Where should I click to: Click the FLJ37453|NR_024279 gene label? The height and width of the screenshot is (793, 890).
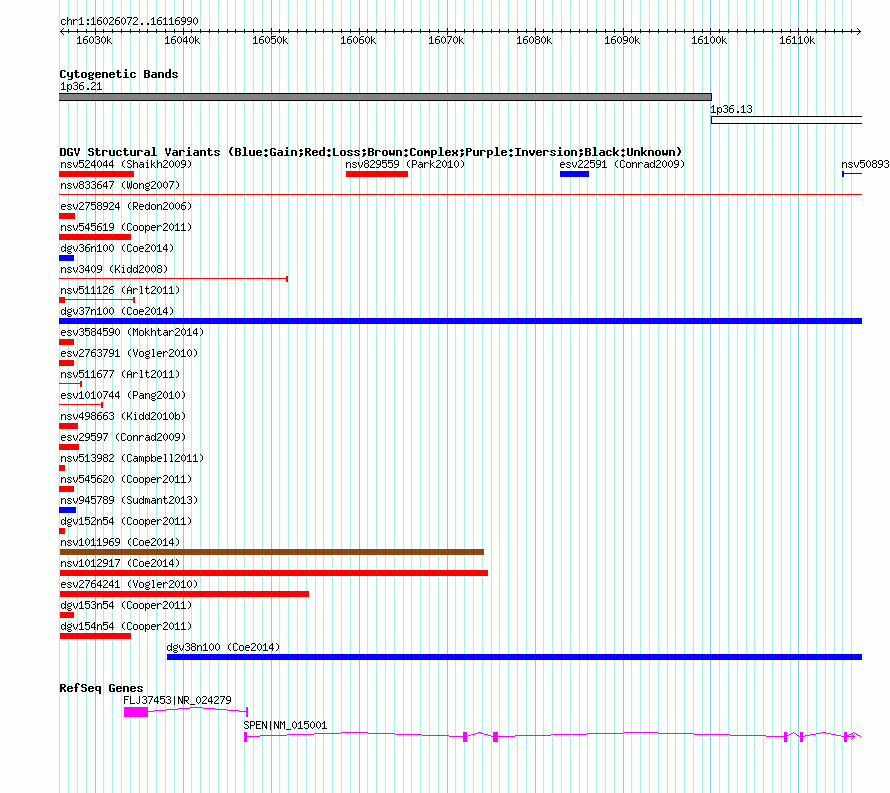pos(177,700)
